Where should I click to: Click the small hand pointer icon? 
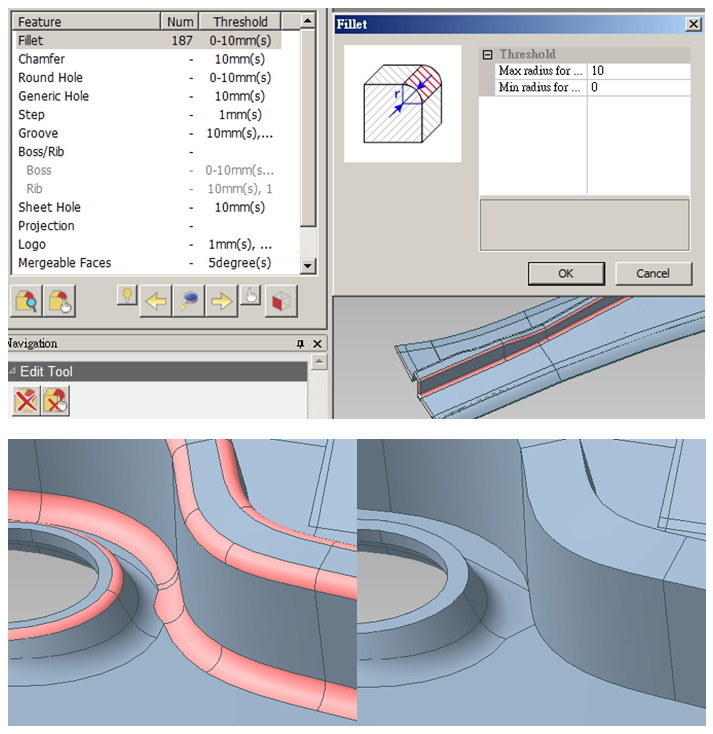click(x=251, y=296)
